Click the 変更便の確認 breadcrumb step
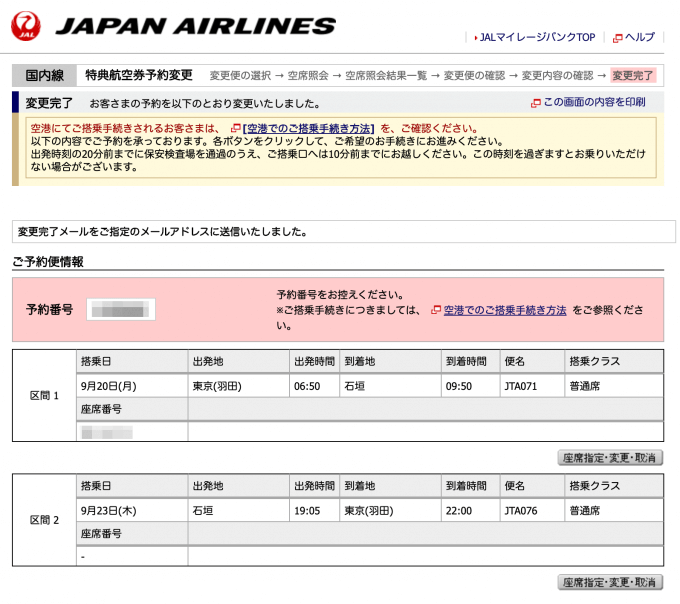 tap(474, 76)
